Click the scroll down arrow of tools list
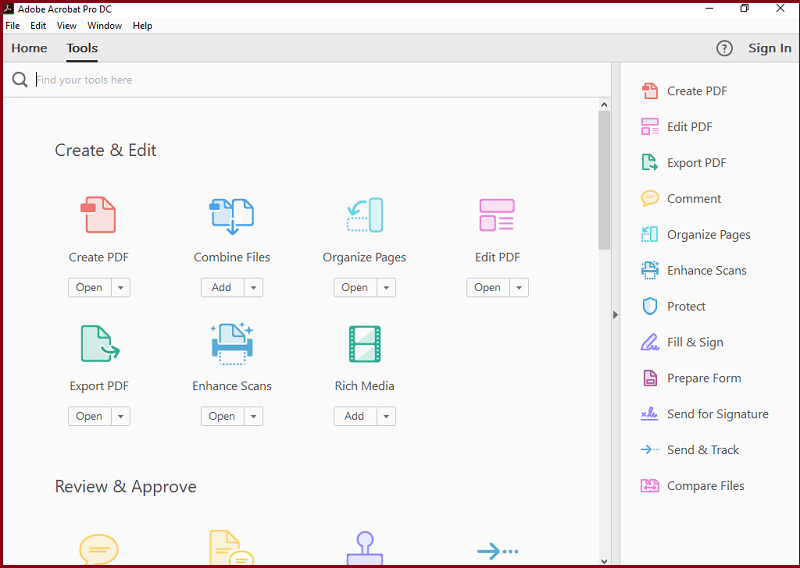Image resolution: width=800 pixels, height=568 pixels. pyautogui.click(x=604, y=561)
